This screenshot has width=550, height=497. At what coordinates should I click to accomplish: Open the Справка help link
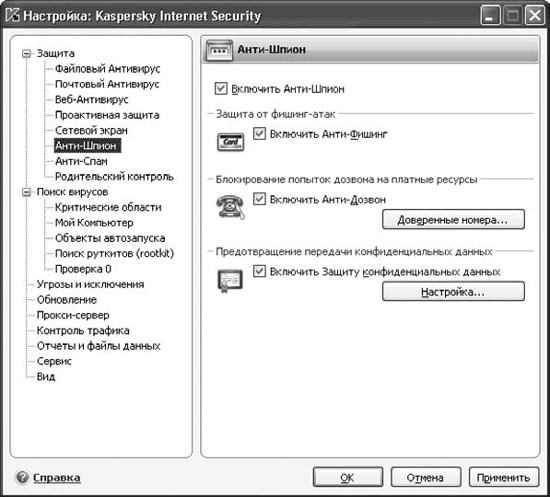point(56,477)
